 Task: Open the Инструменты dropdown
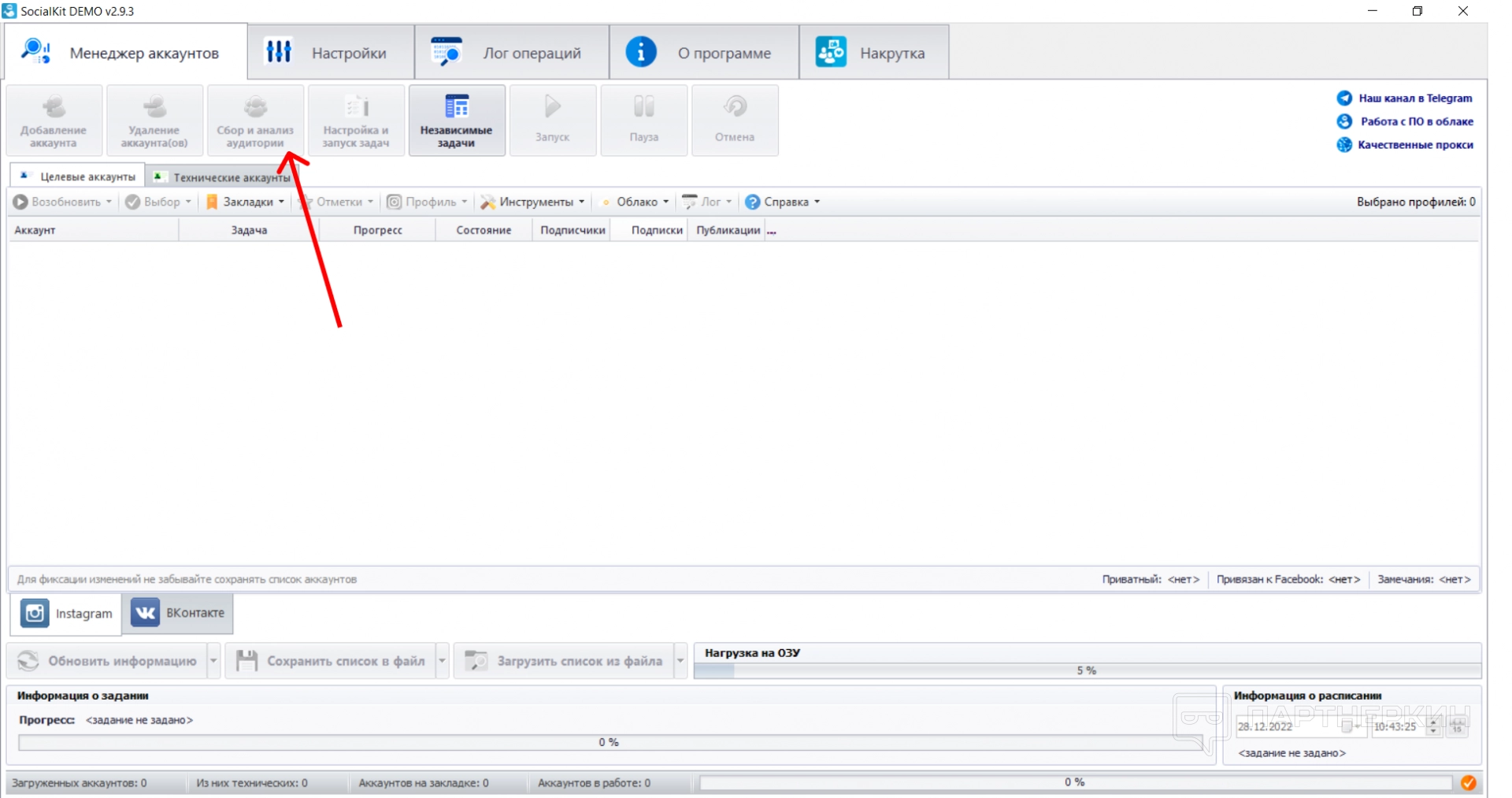[534, 202]
